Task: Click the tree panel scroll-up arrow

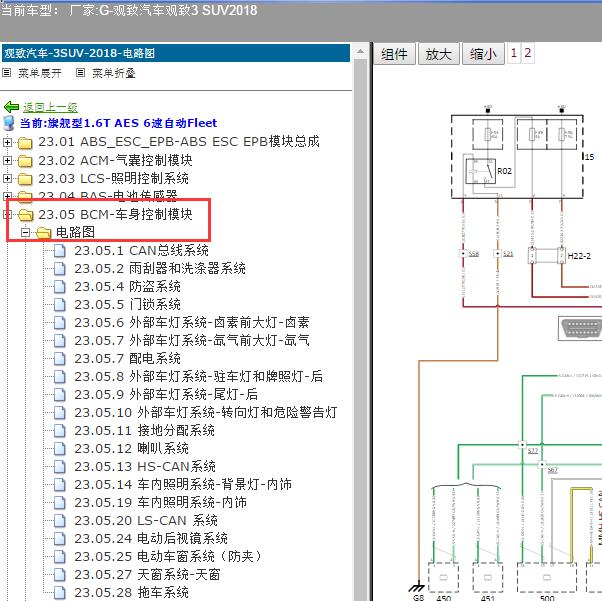Action: [360, 51]
